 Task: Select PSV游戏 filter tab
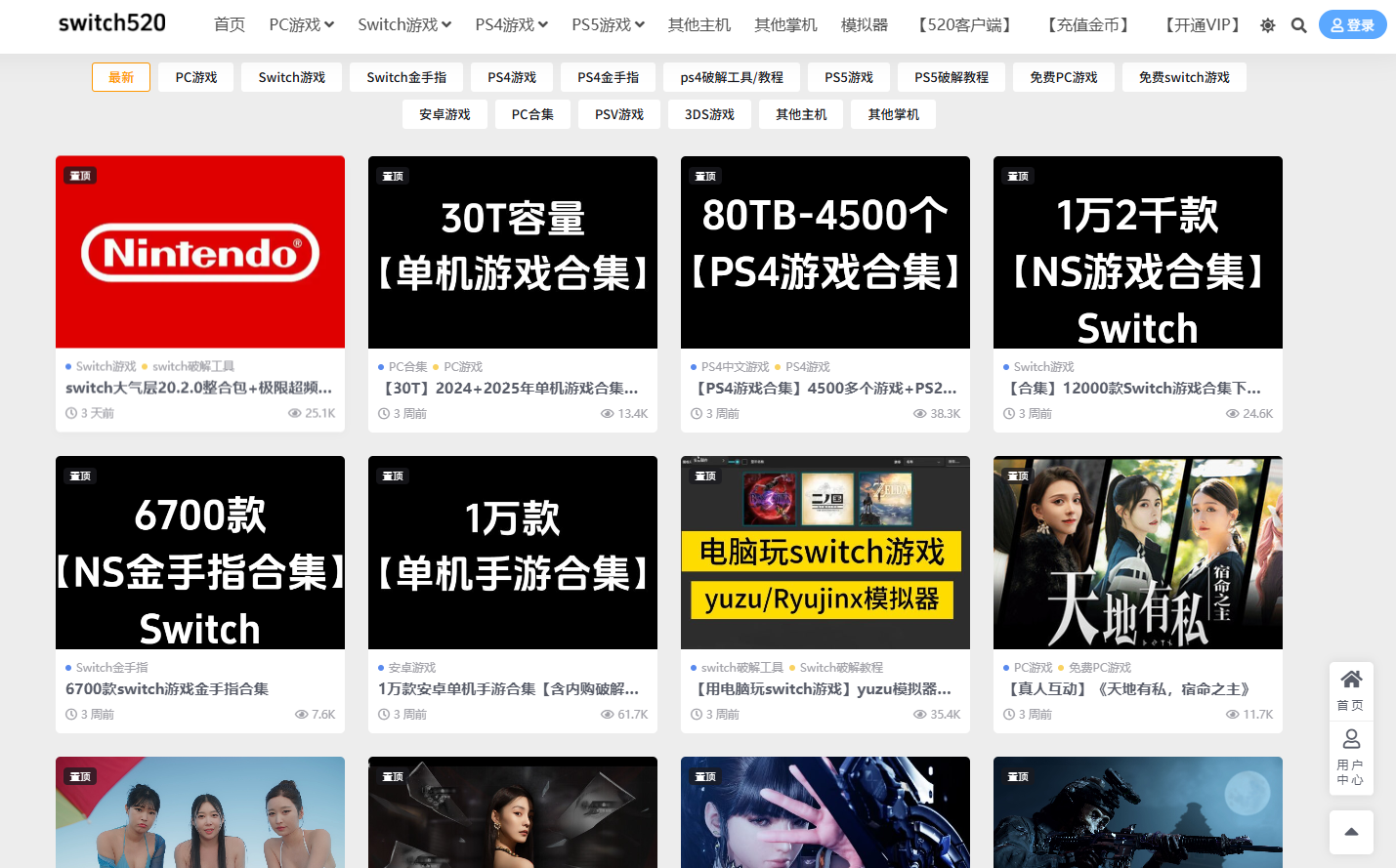[x=619, y=114]
